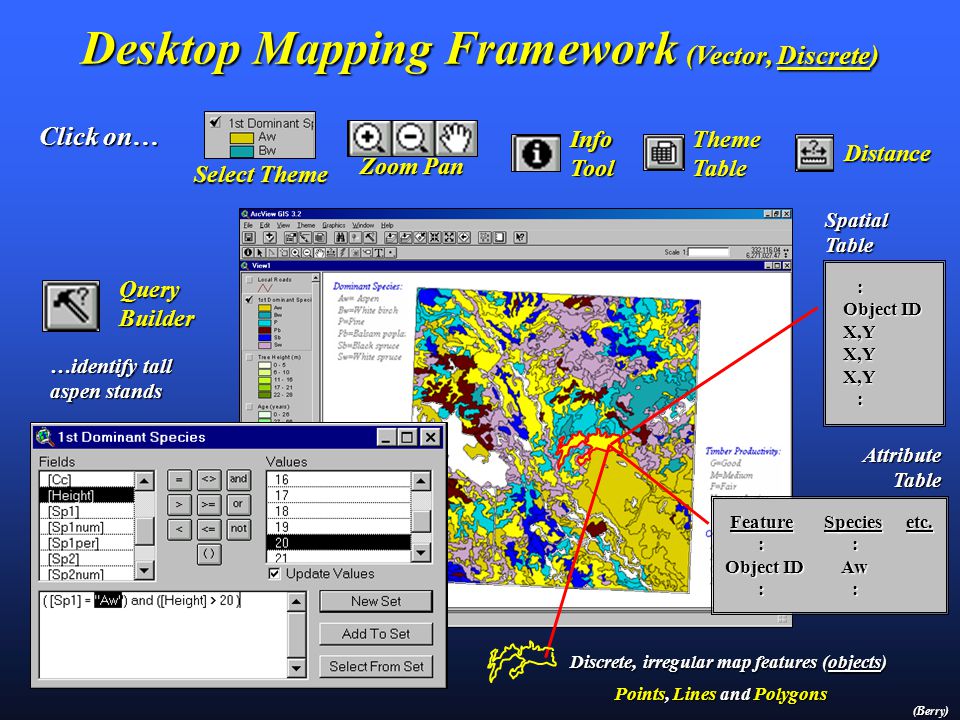Open the File menu

(x=248, y=225)
